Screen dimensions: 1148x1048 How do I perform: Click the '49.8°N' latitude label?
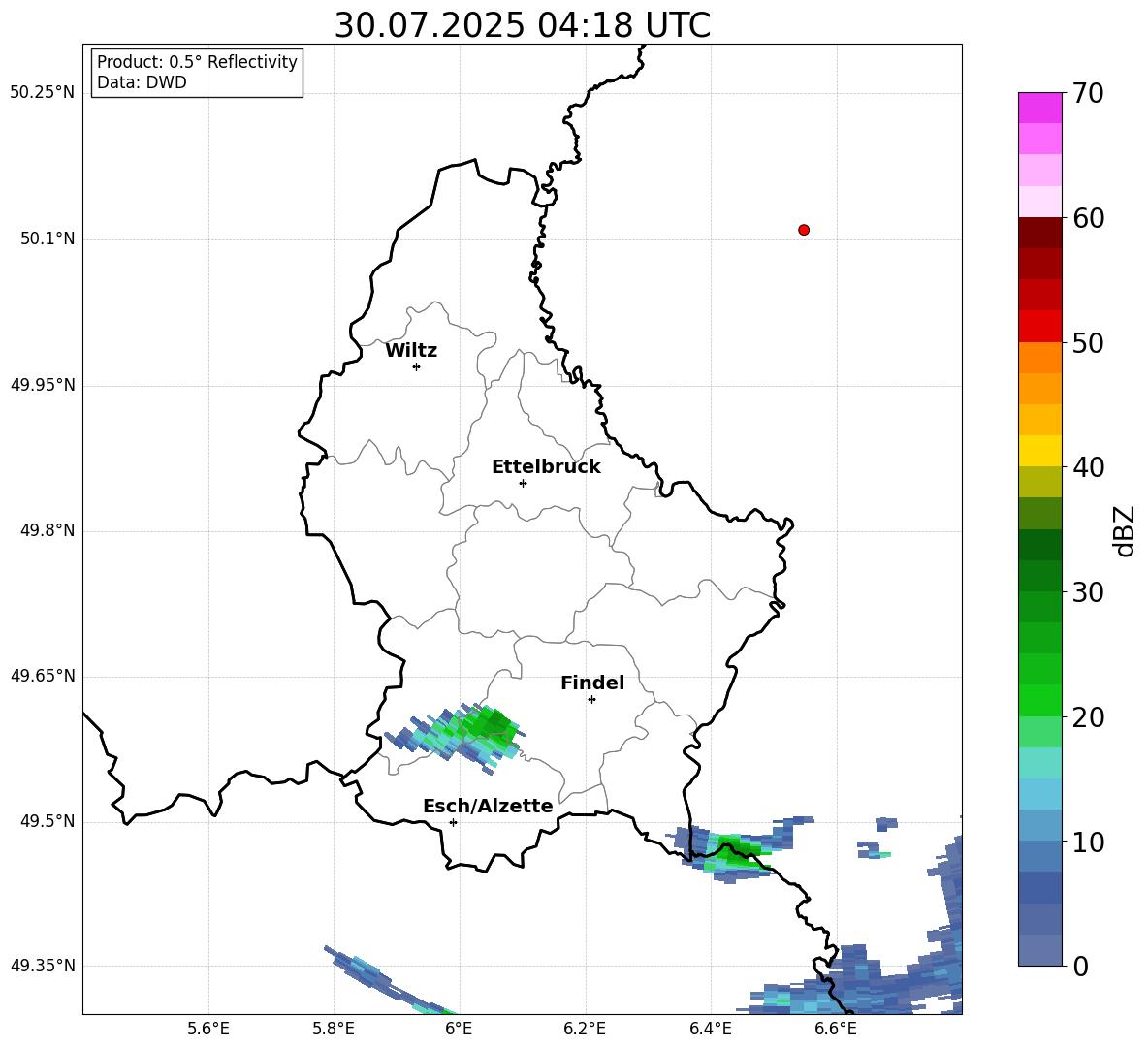click(48, 530)
